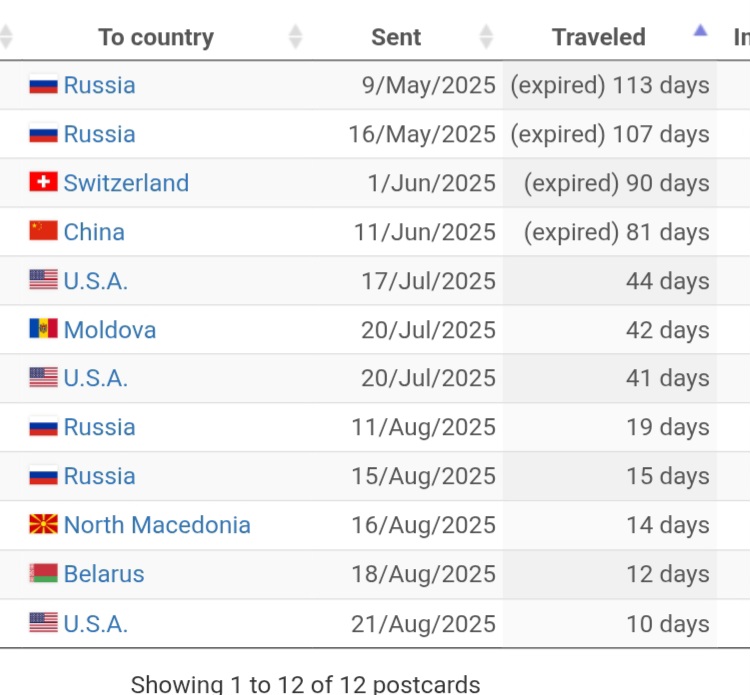The height and width of the screenshot is (695, 750).
Task: Sort by the Sent column header
Action: coord(396,37)
